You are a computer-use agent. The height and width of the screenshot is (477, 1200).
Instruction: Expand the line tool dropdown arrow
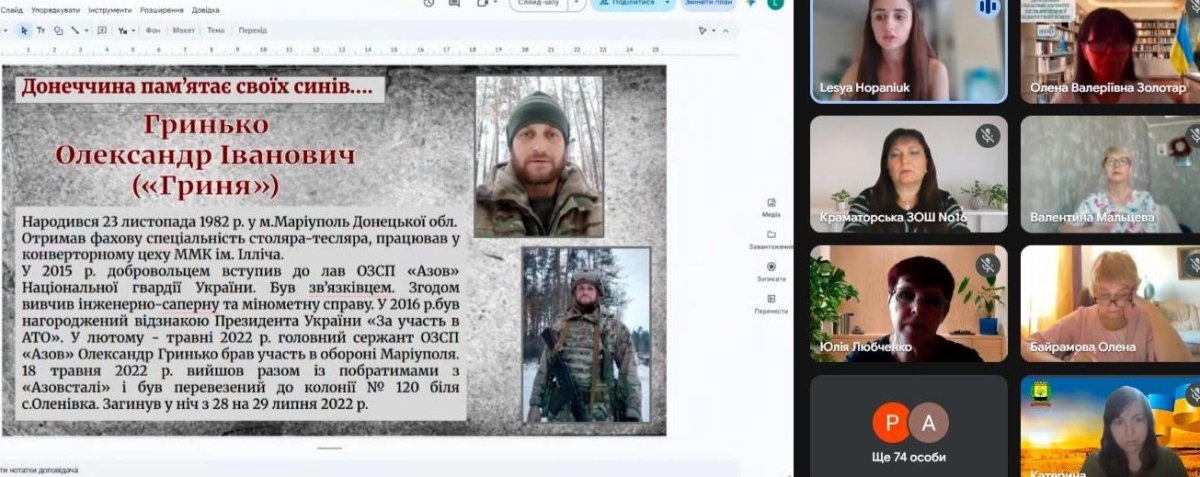coord(87,30)
